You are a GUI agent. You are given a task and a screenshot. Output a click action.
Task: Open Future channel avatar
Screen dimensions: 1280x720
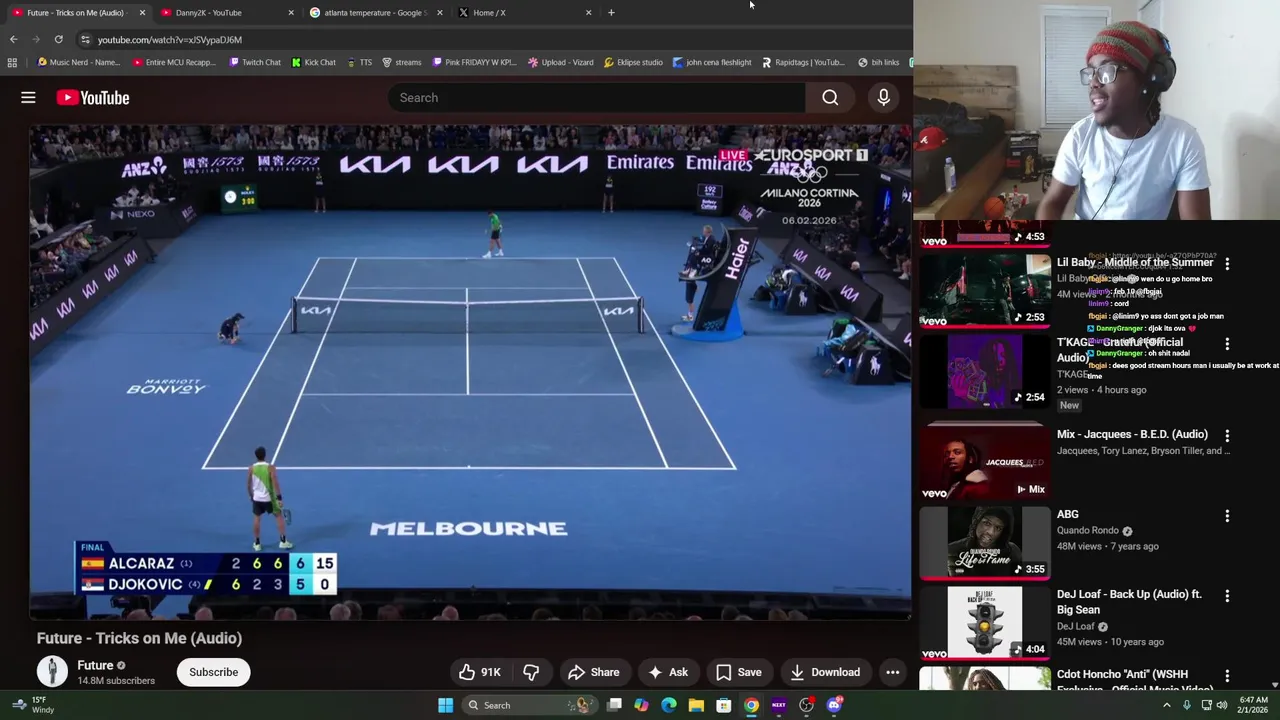(x=52, y=672)
